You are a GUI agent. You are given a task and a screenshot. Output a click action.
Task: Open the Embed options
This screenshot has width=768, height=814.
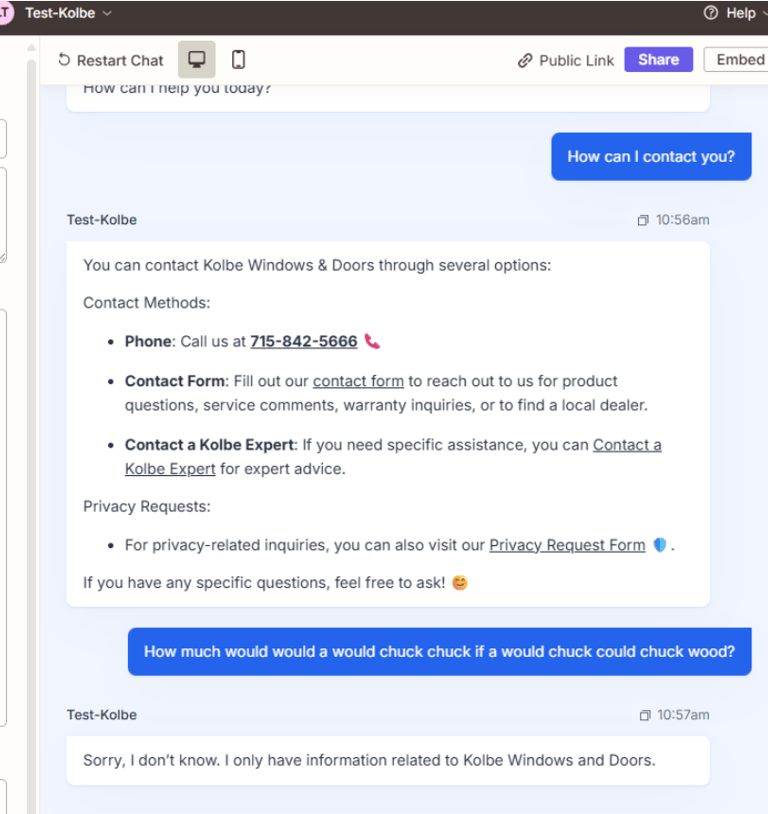pos(736,60)
